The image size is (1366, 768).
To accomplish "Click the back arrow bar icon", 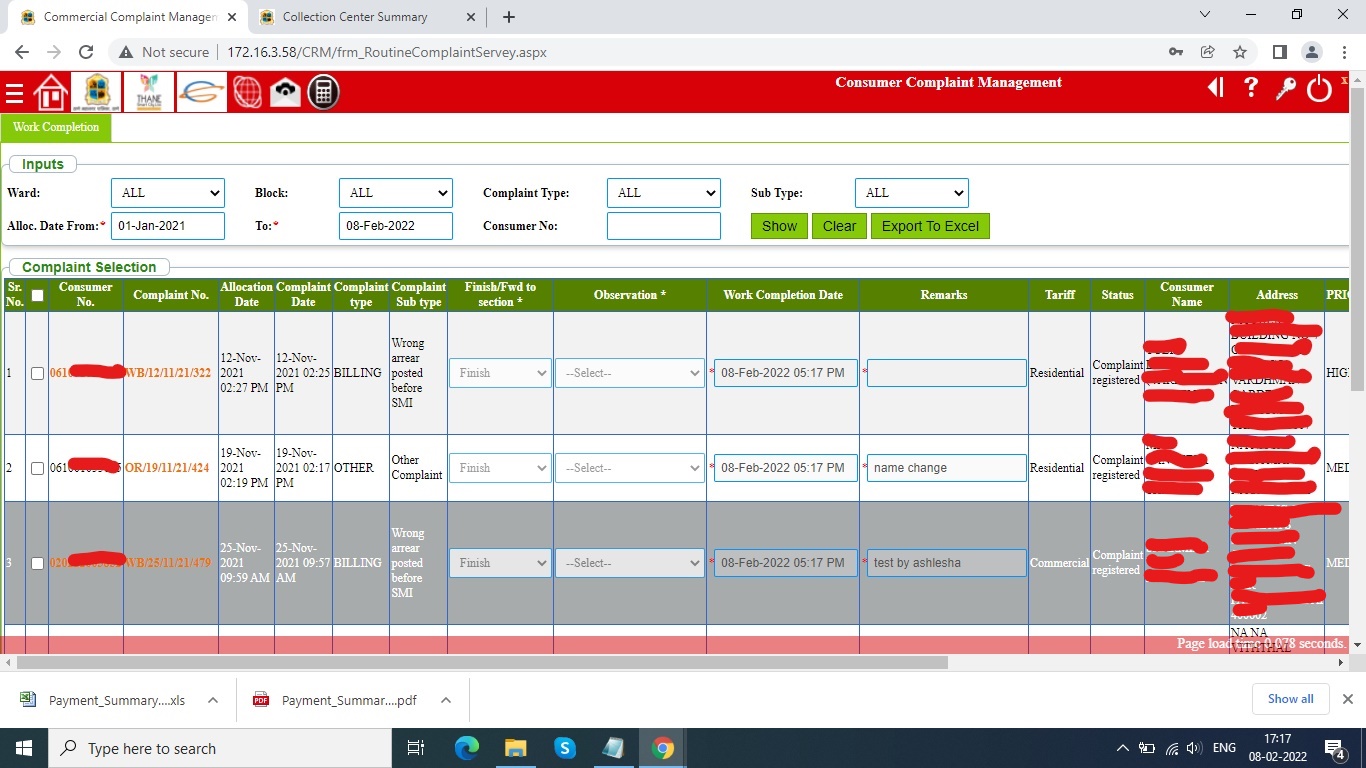I will click(x=1216, y=88).
